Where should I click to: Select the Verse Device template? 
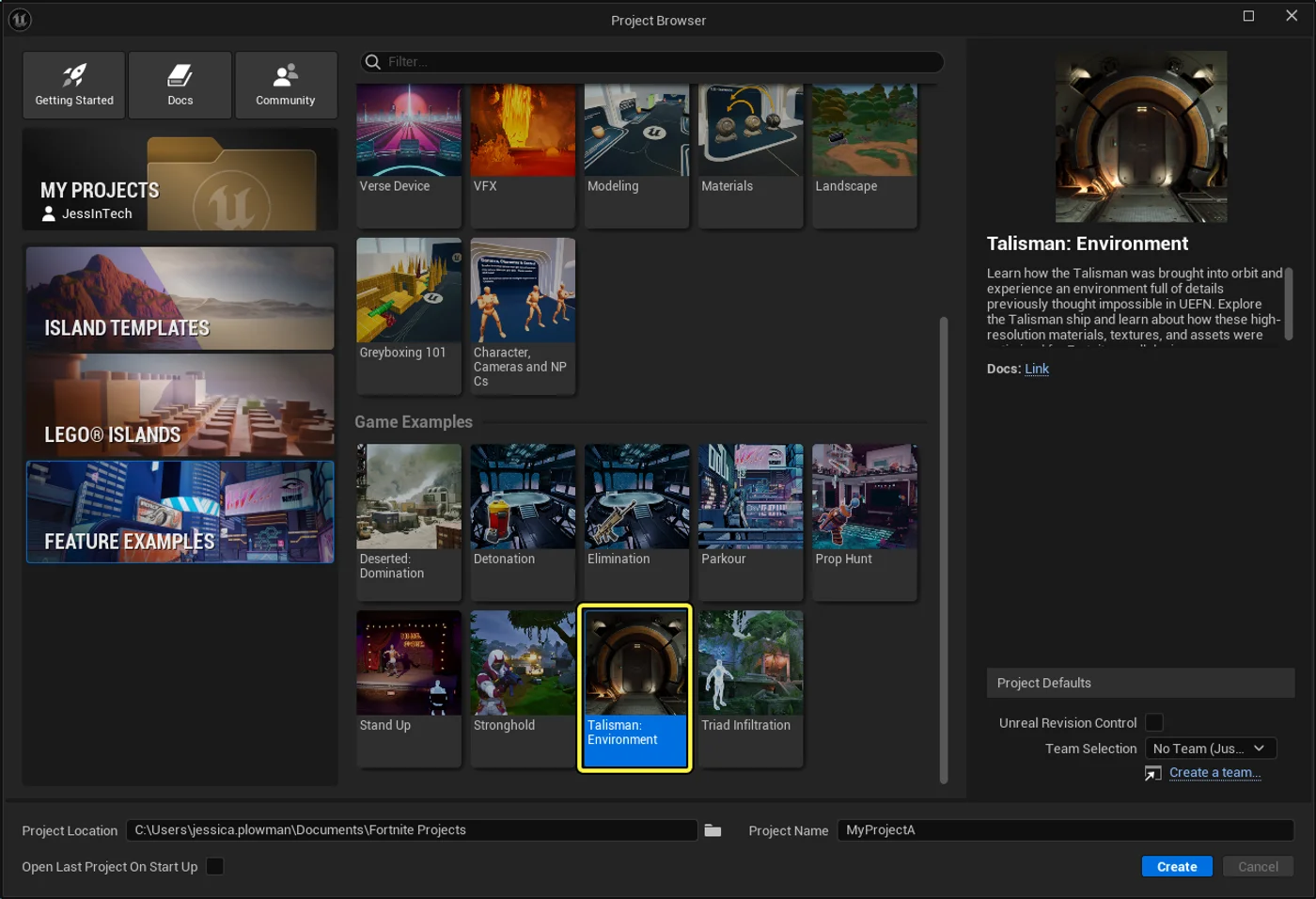click(409, 155)
